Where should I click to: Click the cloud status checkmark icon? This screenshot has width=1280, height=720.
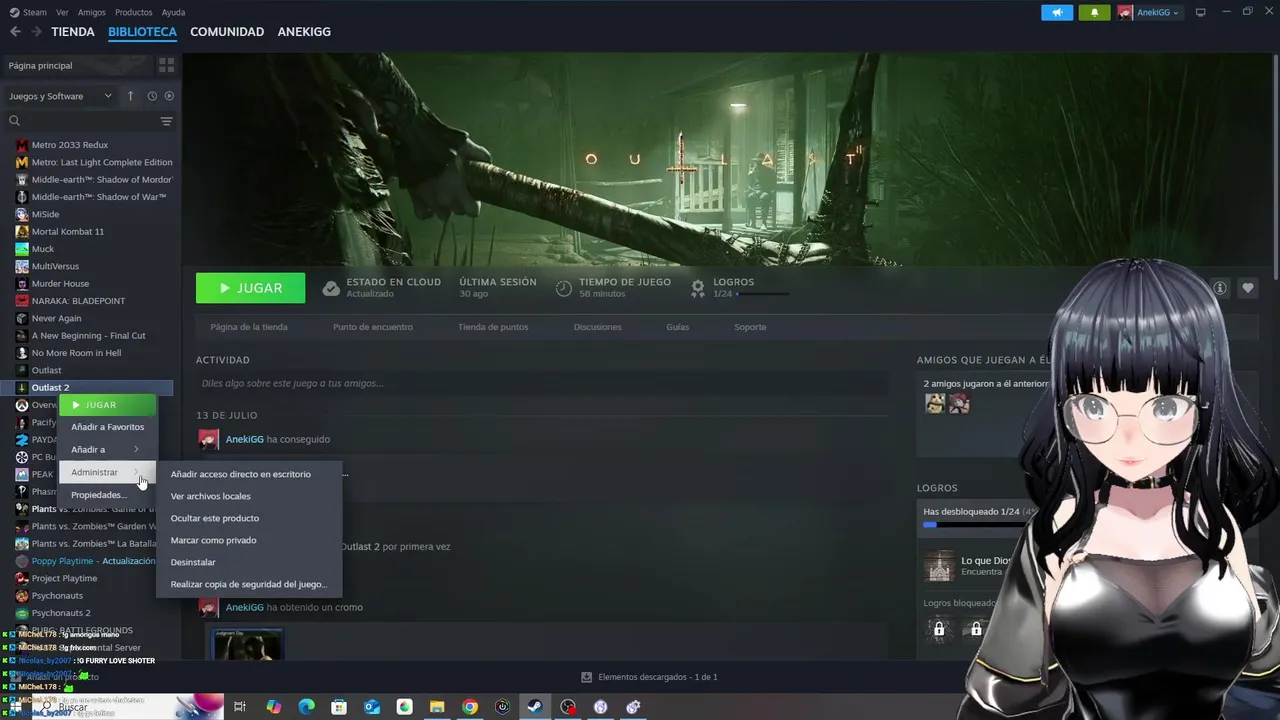coord(331,288)
